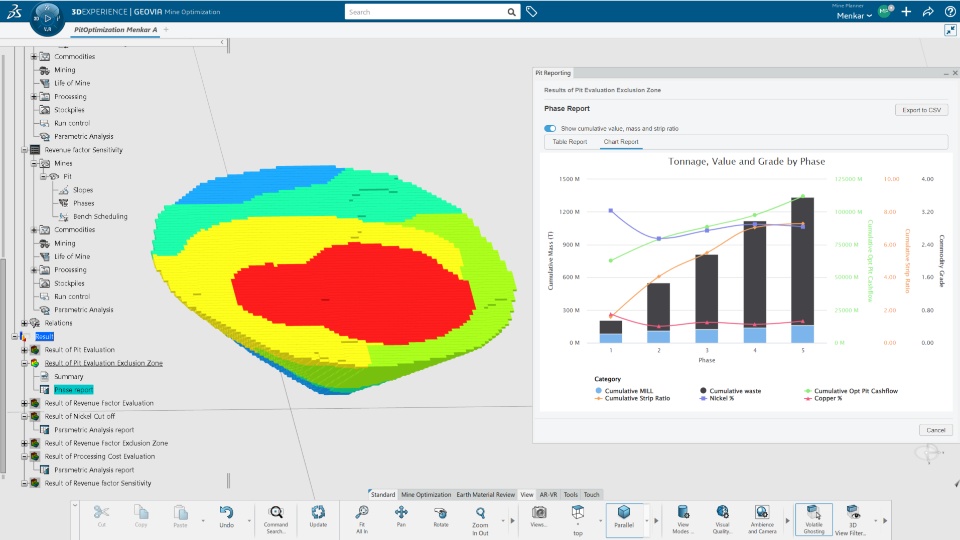Open the help question mark icon

tap(950, 12)
